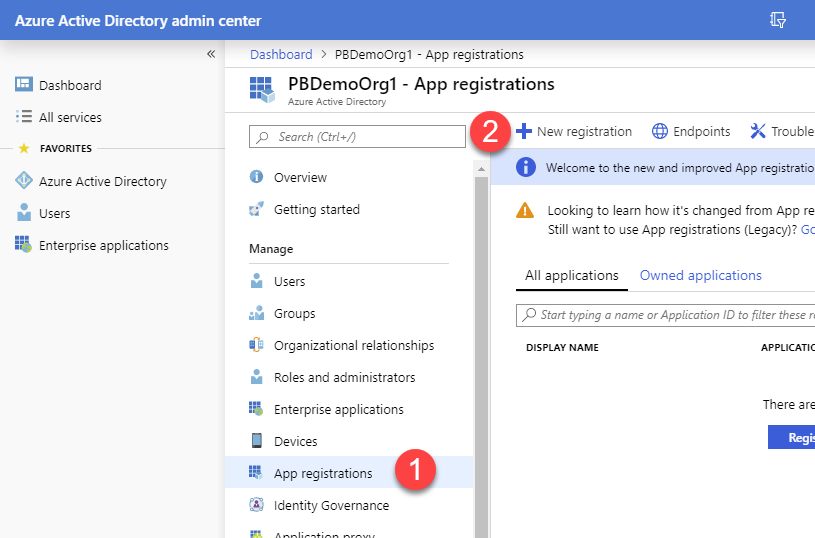This screenshot has height=538, width=815.
Task: Click the orange warning triangle icon
Action: click(525, 211)
